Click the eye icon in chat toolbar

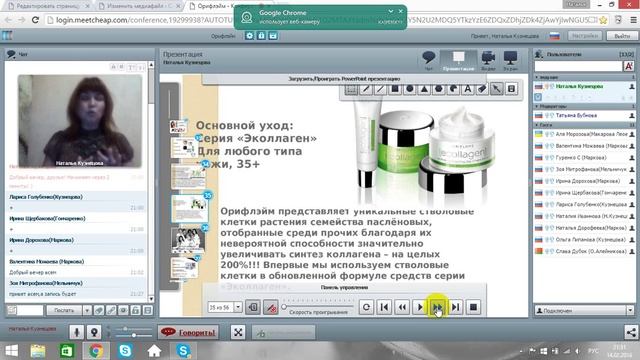123,311
